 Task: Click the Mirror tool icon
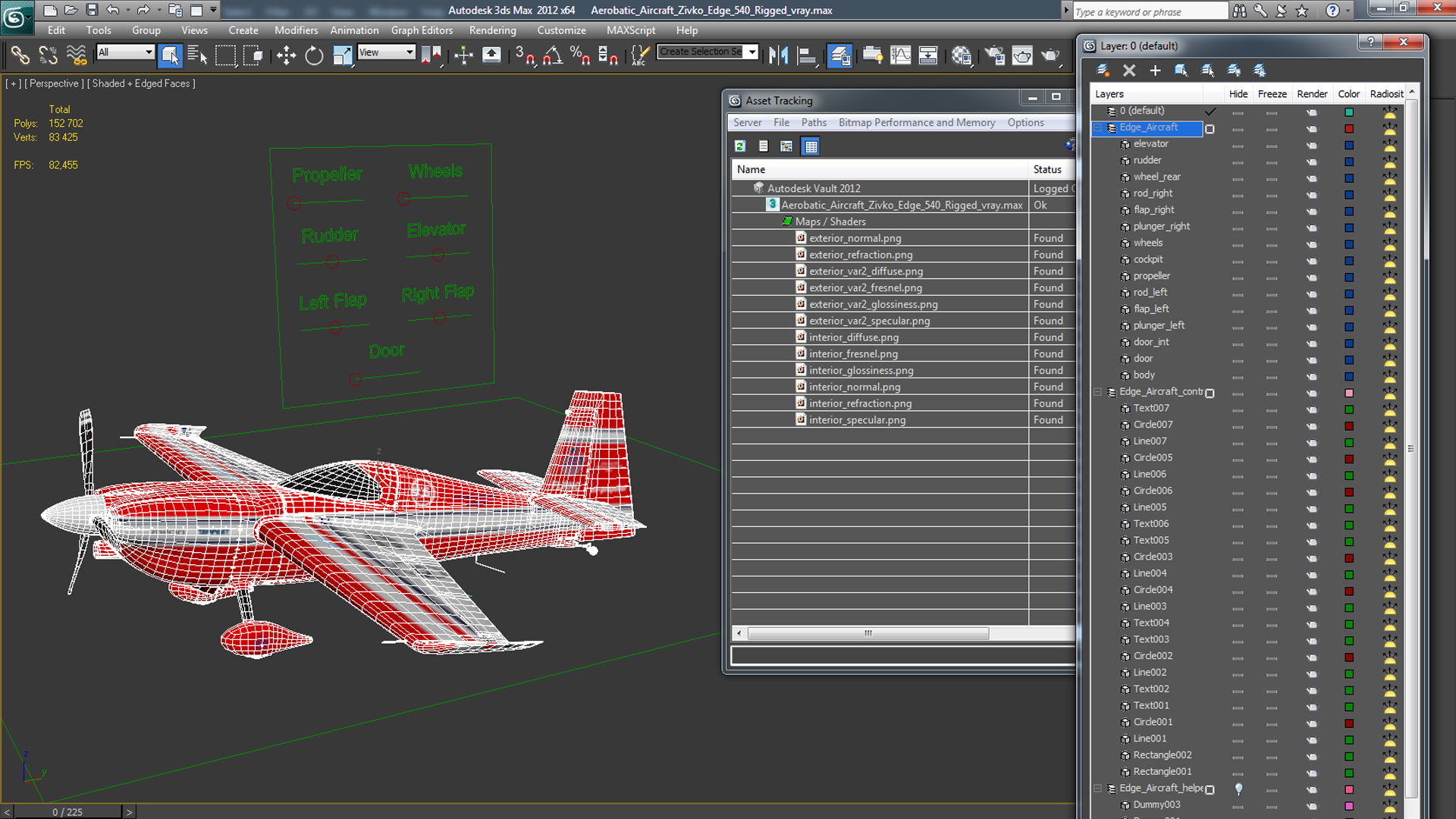(778, 55)
